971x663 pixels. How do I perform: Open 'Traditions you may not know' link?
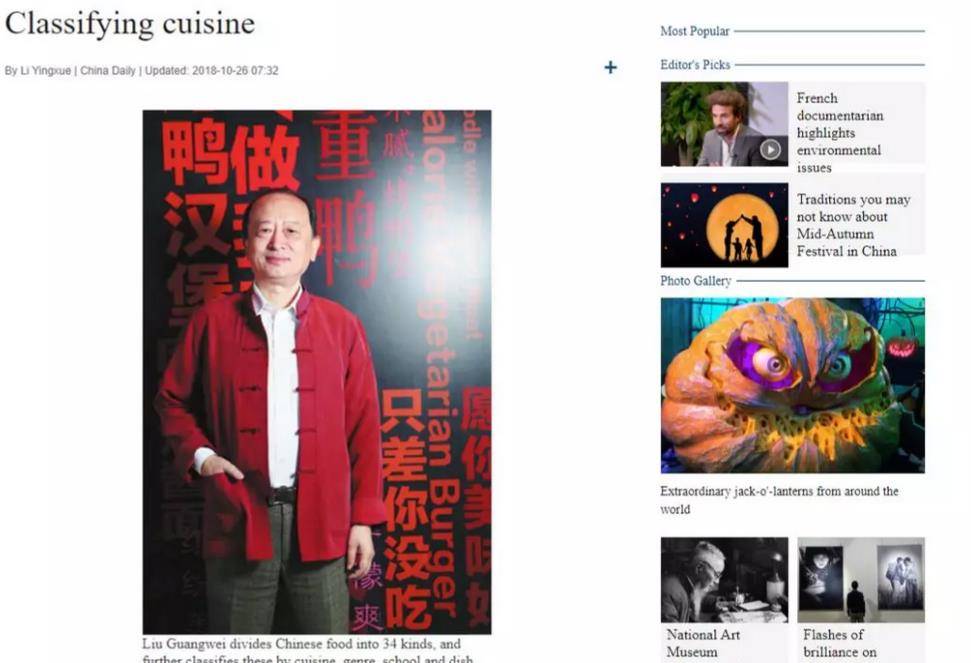click(x=853, y=225)
